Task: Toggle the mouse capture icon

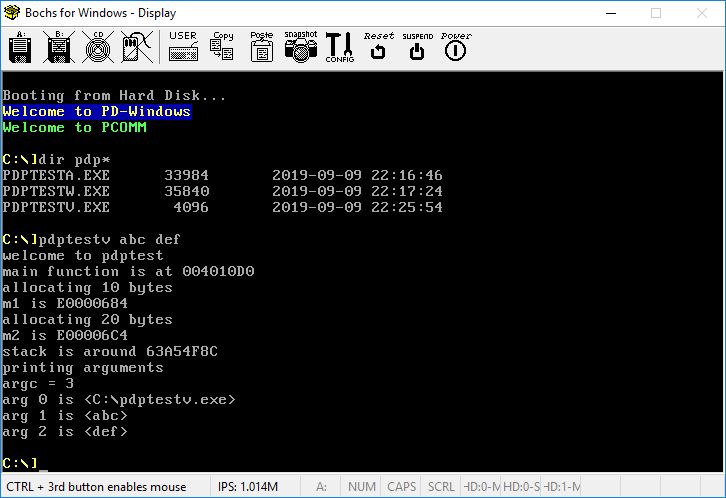Action: pyautogui.click(x=137, y=47)
